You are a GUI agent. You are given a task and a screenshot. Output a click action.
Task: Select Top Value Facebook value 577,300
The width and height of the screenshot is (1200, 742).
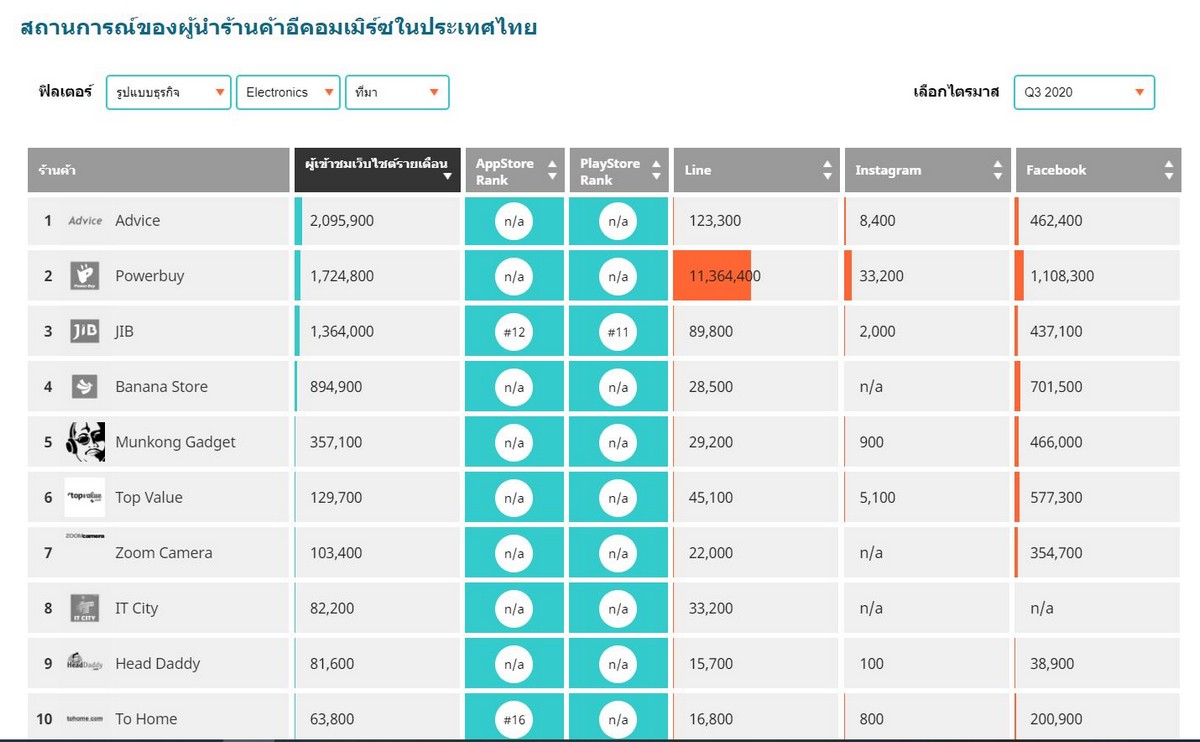(1056, 497)
